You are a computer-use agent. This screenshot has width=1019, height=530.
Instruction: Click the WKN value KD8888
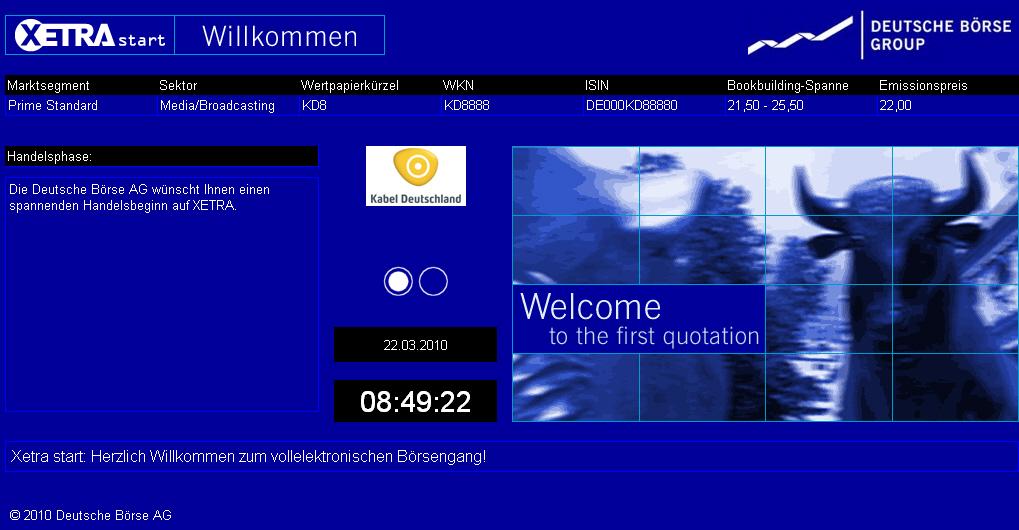click(467, 105)
